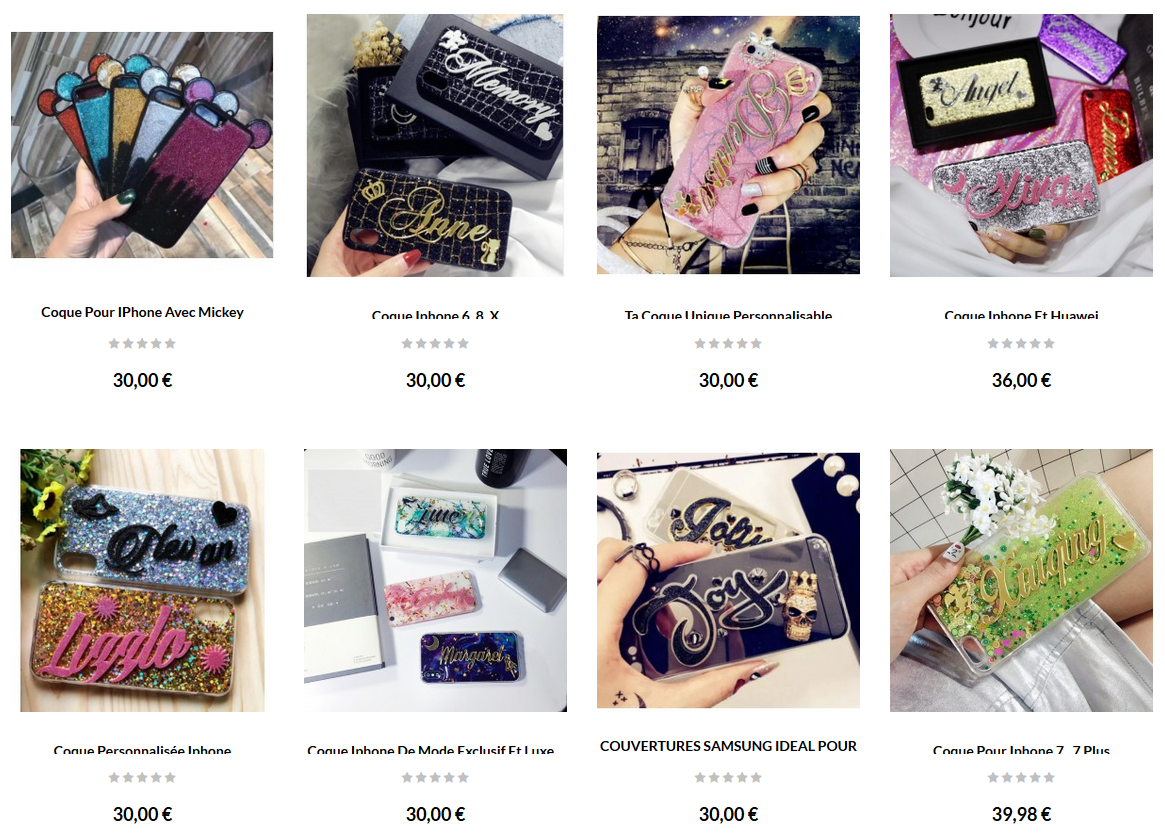View the Lizzlo glitter case thumbnail

pos(142,580)
